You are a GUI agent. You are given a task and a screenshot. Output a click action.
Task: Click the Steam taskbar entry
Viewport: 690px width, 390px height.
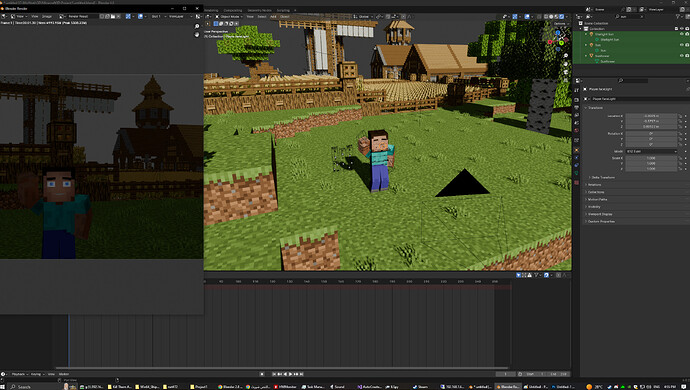[x=421, y=386]
